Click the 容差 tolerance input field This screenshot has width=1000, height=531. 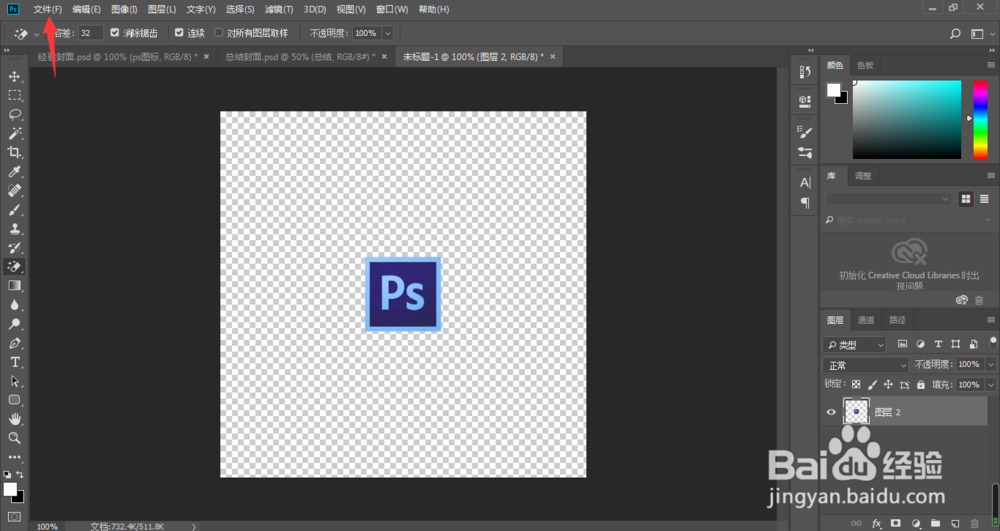[x=91, y=33]
